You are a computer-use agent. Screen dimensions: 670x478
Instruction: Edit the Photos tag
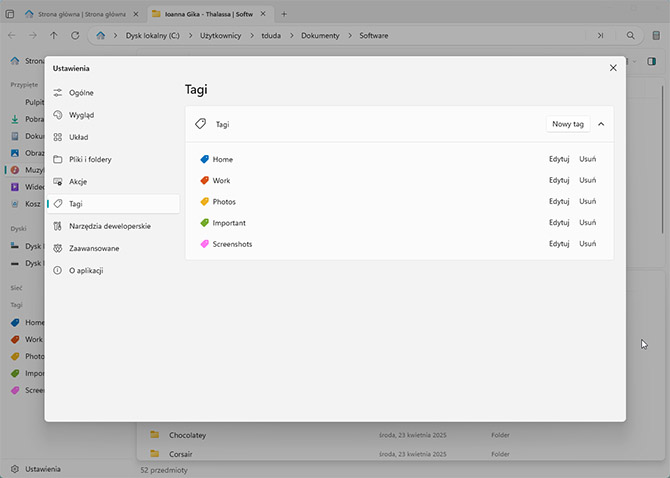[558, 202]
